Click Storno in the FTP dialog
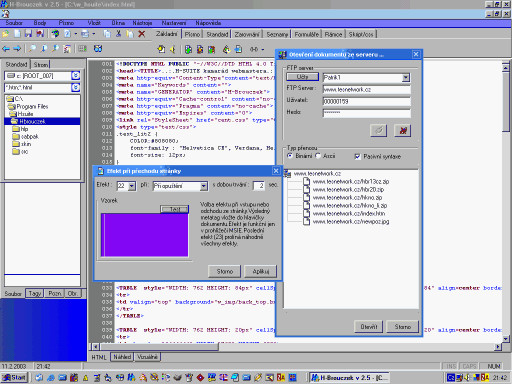The width and height of the screenshot is (512, 384). 402,327
